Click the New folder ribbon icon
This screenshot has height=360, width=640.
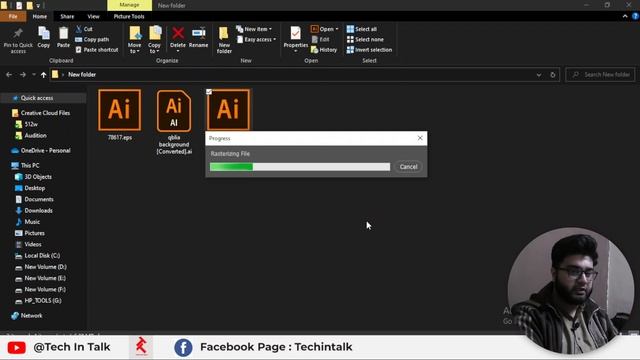tap(224, 33)
